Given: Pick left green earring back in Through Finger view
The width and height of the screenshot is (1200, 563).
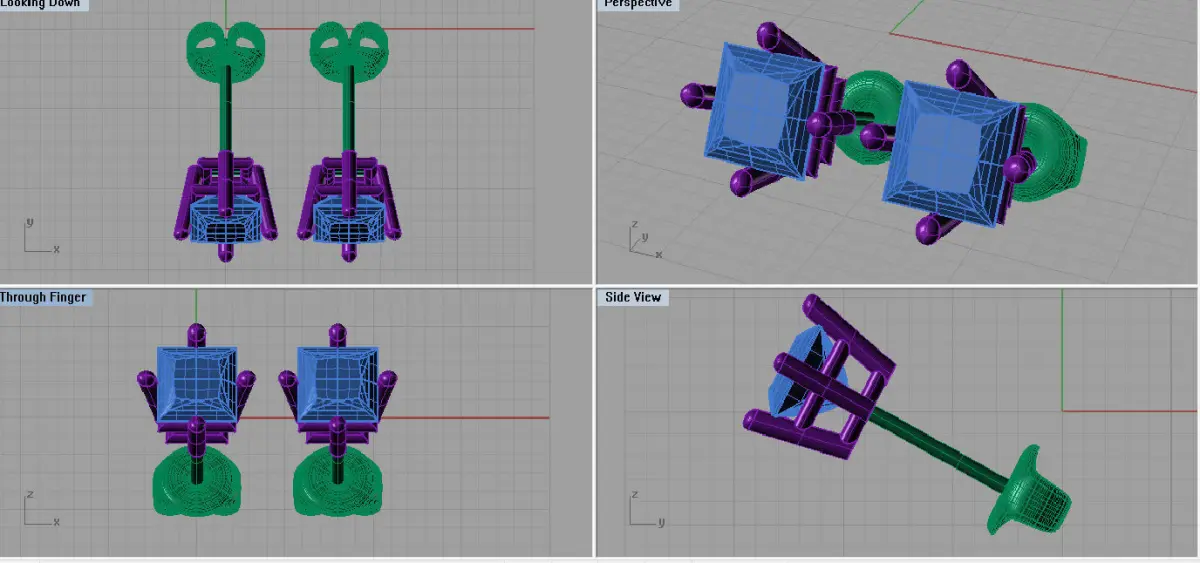Looking at the screenshot, I should point(195,482).
